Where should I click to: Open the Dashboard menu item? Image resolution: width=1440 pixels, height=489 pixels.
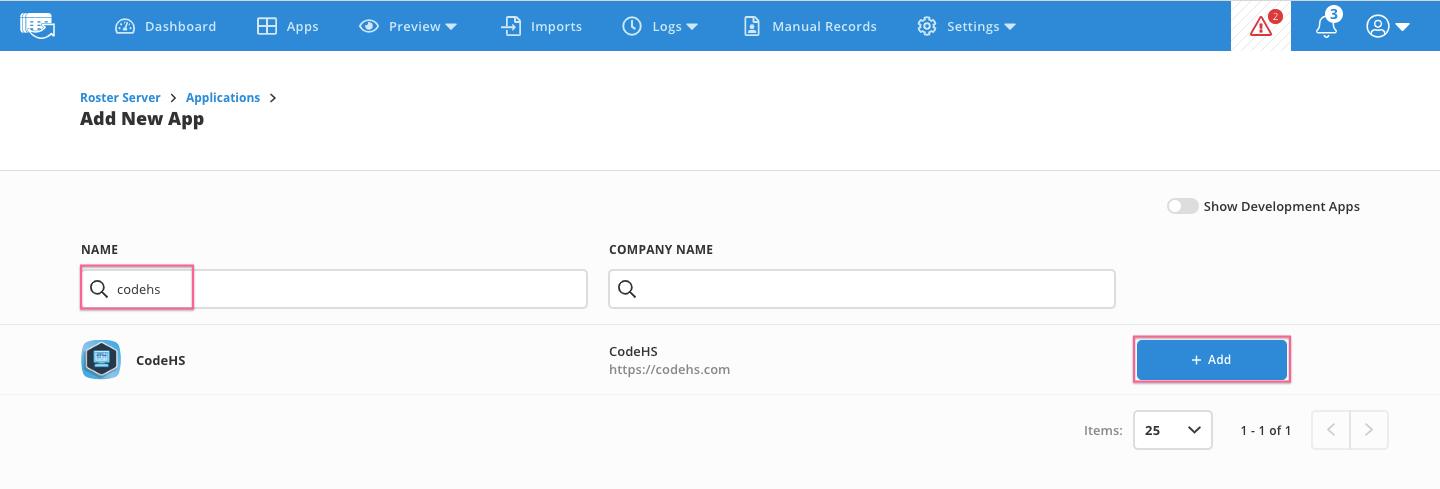[166, 26]
